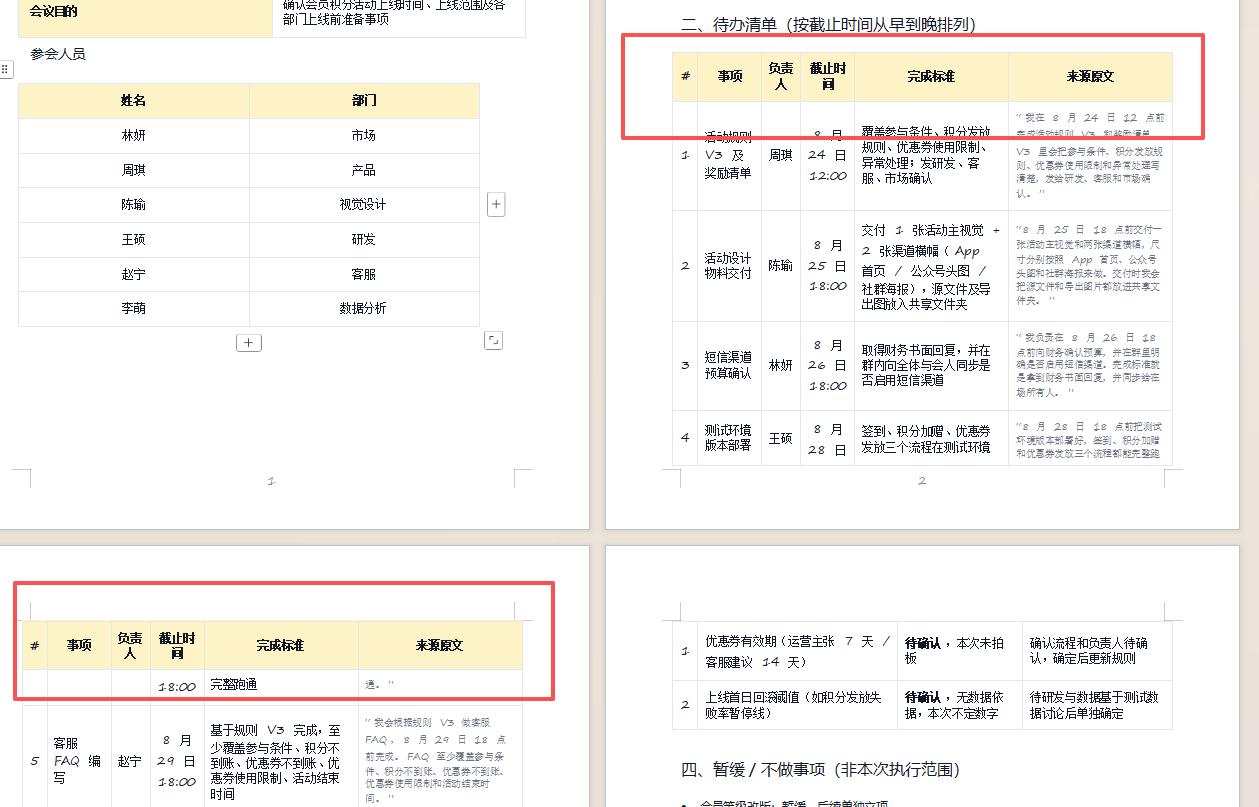Click the 8月28日 deadline cell

pos(828,438)
